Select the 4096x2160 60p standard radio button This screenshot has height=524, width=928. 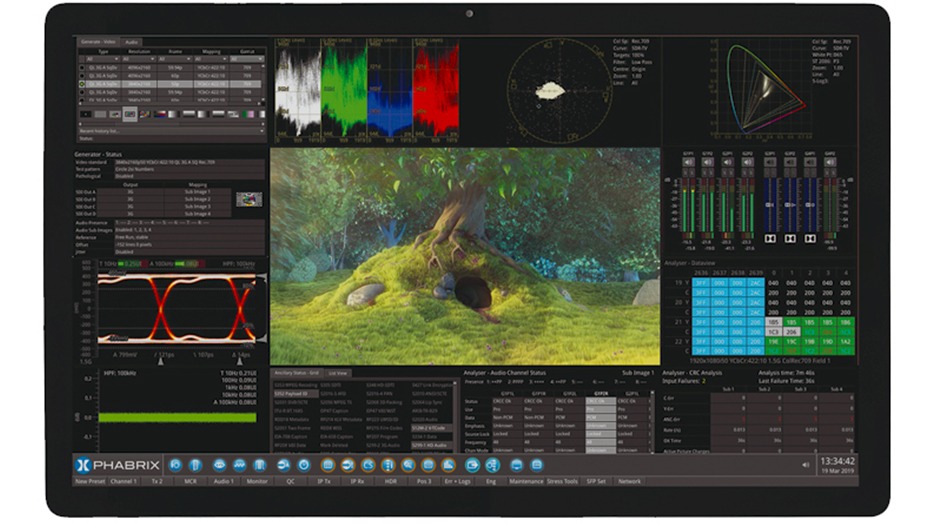coord(82,76)
